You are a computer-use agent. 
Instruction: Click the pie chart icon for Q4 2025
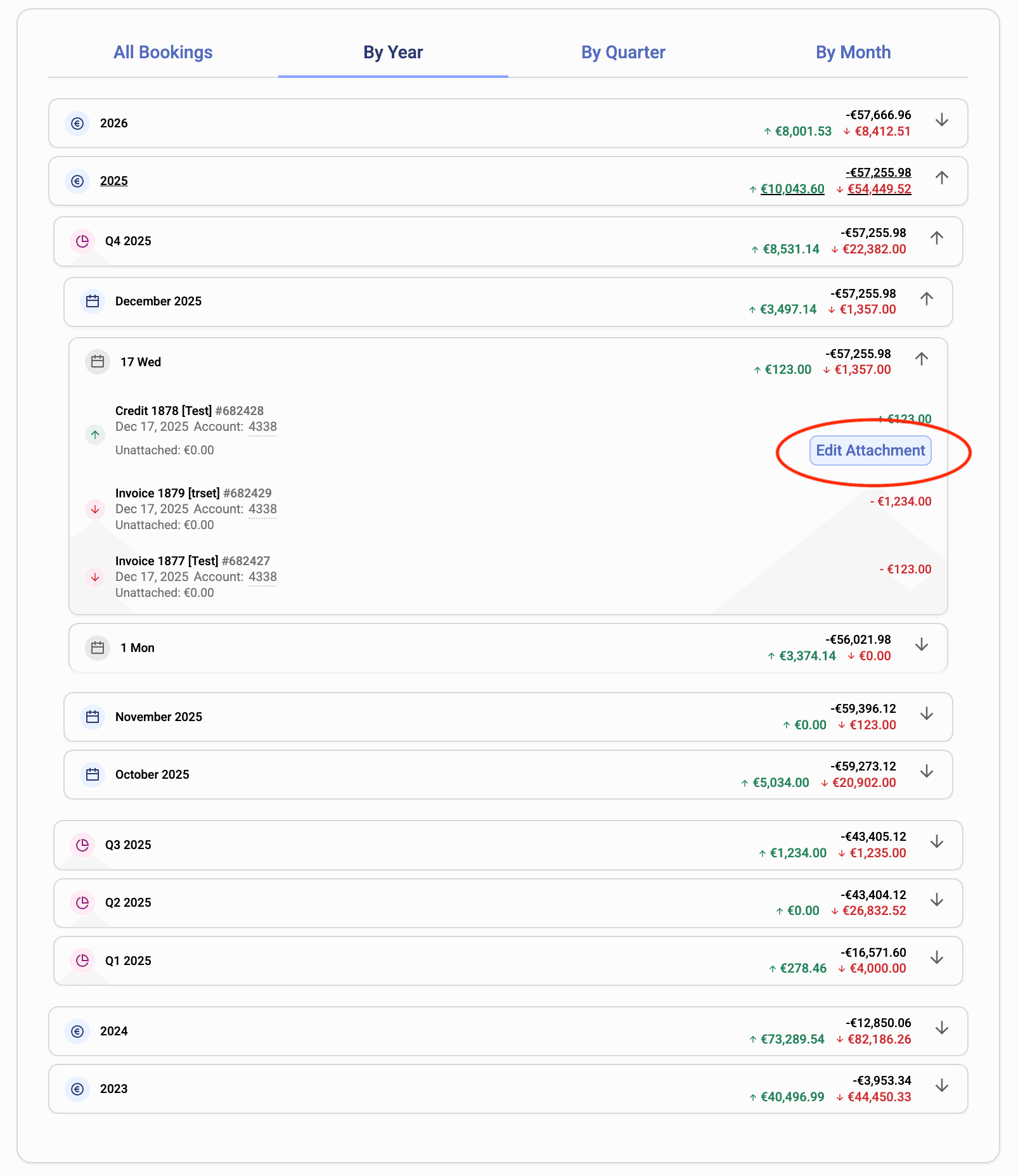click(x=82, y=241)
